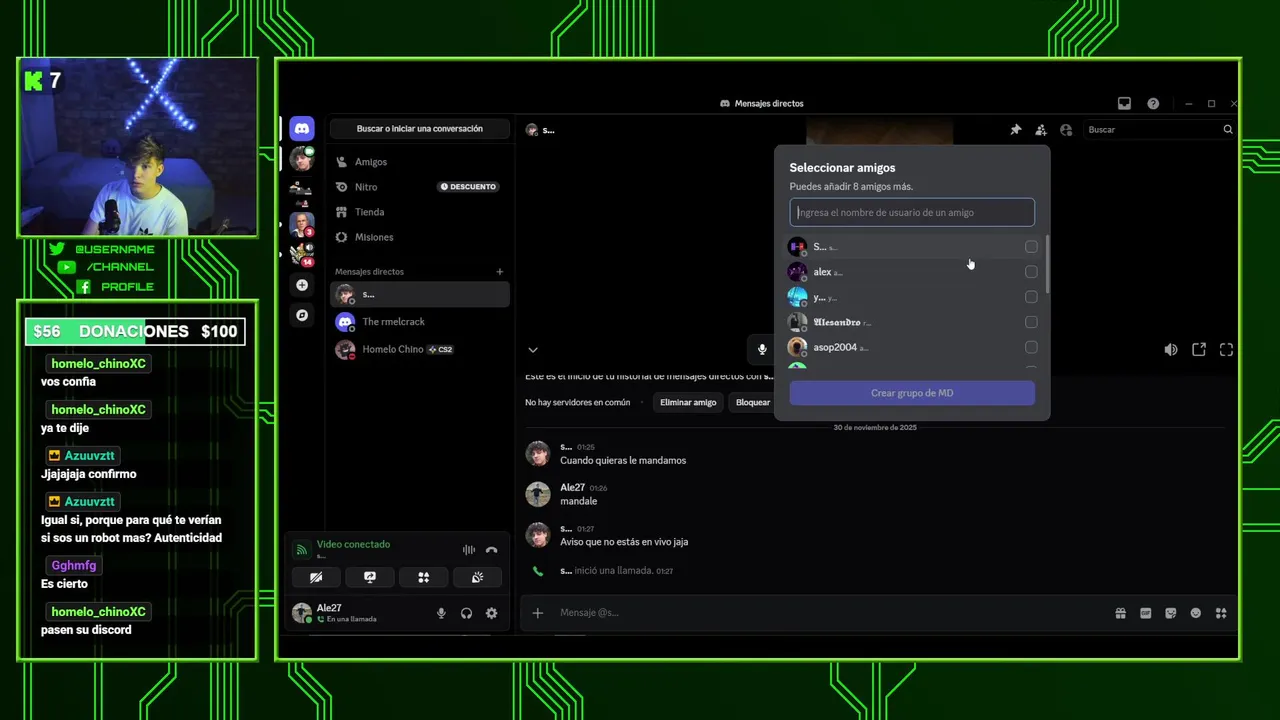Open Misiones section
1280x720 pixels.
420,237
